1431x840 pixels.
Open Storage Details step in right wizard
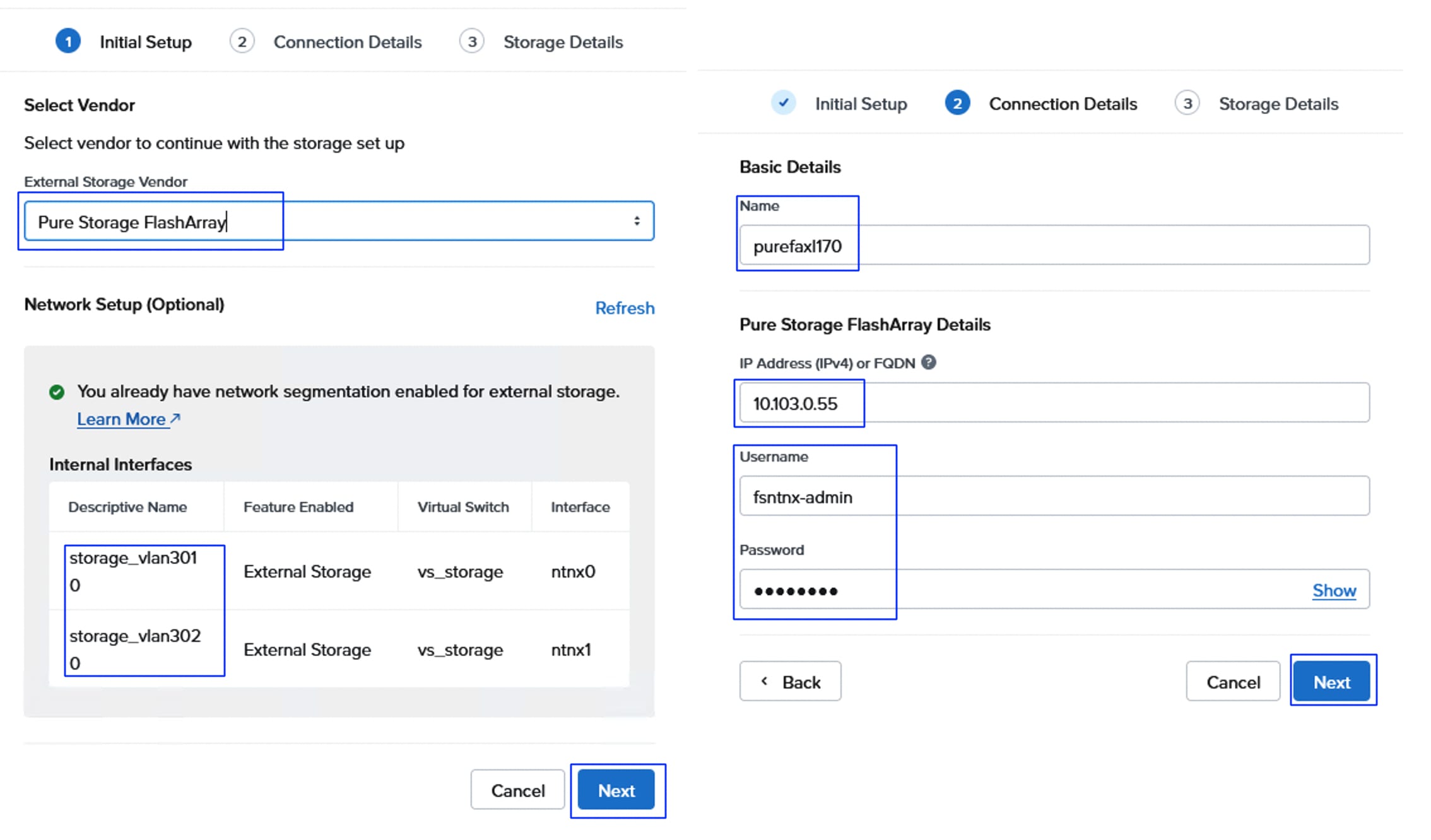coord(1278,104)
